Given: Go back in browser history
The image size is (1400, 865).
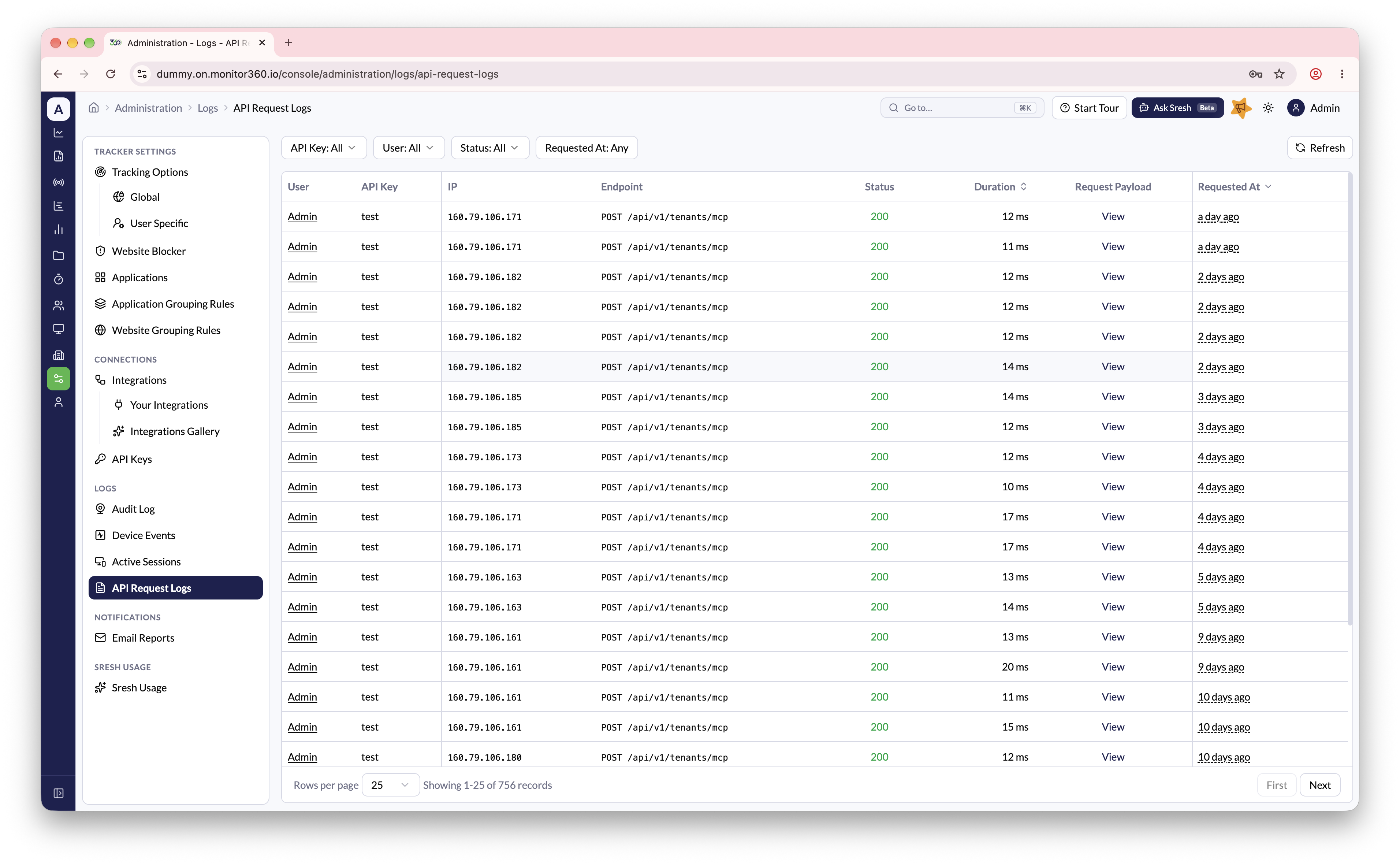Looking at the screenshot, I should coord(58,74).
